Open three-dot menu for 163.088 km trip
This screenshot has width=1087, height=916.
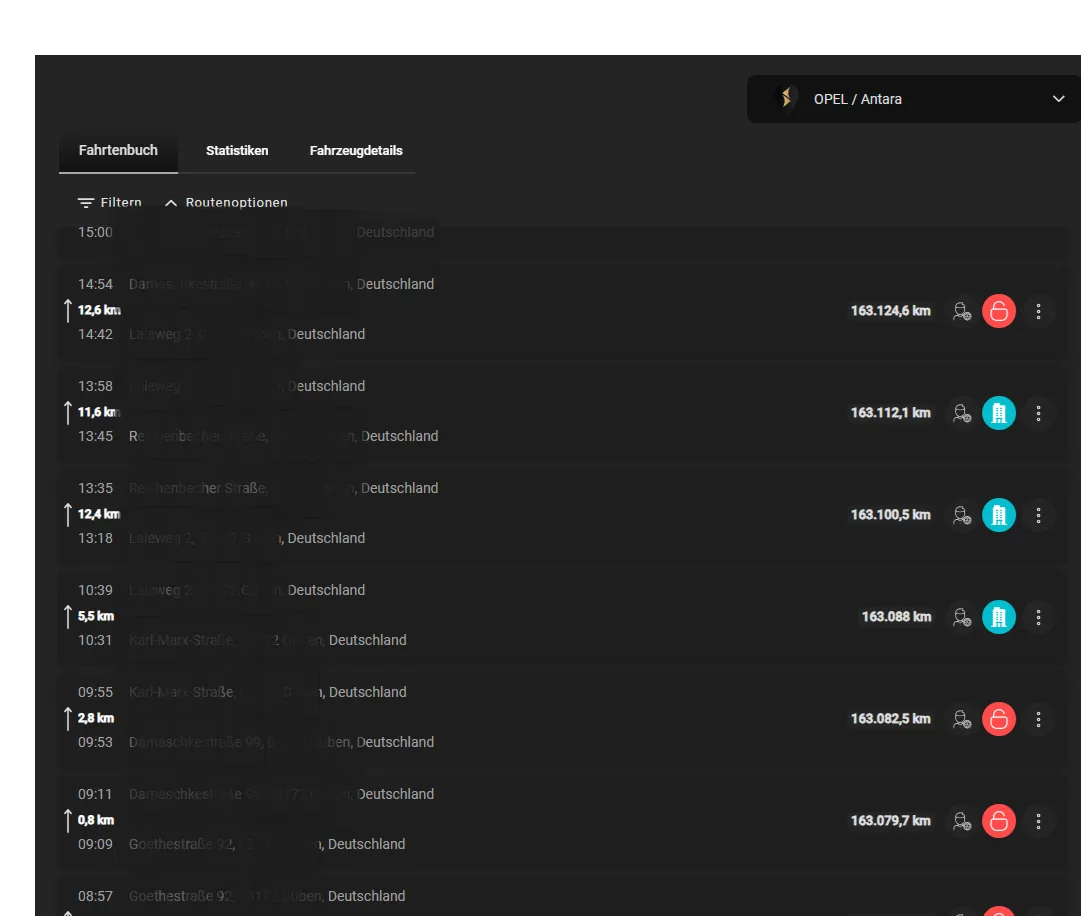1038,617
